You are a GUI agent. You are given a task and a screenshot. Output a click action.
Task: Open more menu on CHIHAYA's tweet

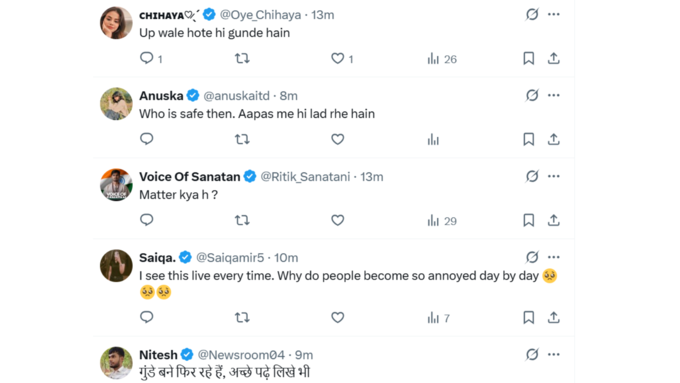[553, 14]
